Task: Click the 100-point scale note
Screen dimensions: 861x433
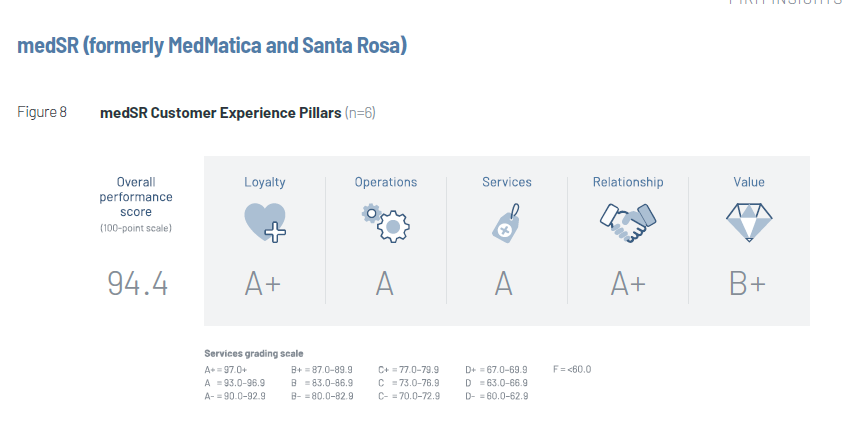Action: tap(136, 229)
